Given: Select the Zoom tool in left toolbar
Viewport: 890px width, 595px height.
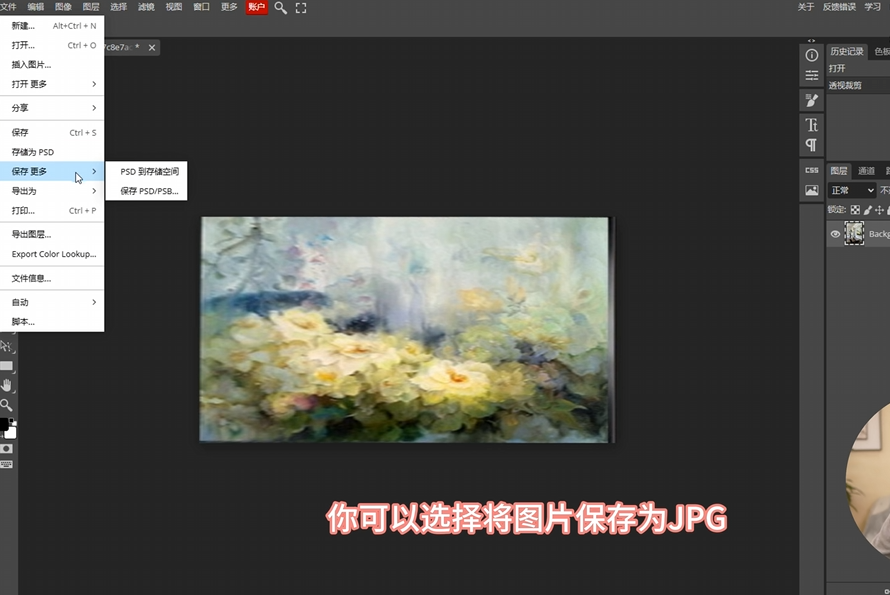Looking at the screenshot, I should (6, 405).
